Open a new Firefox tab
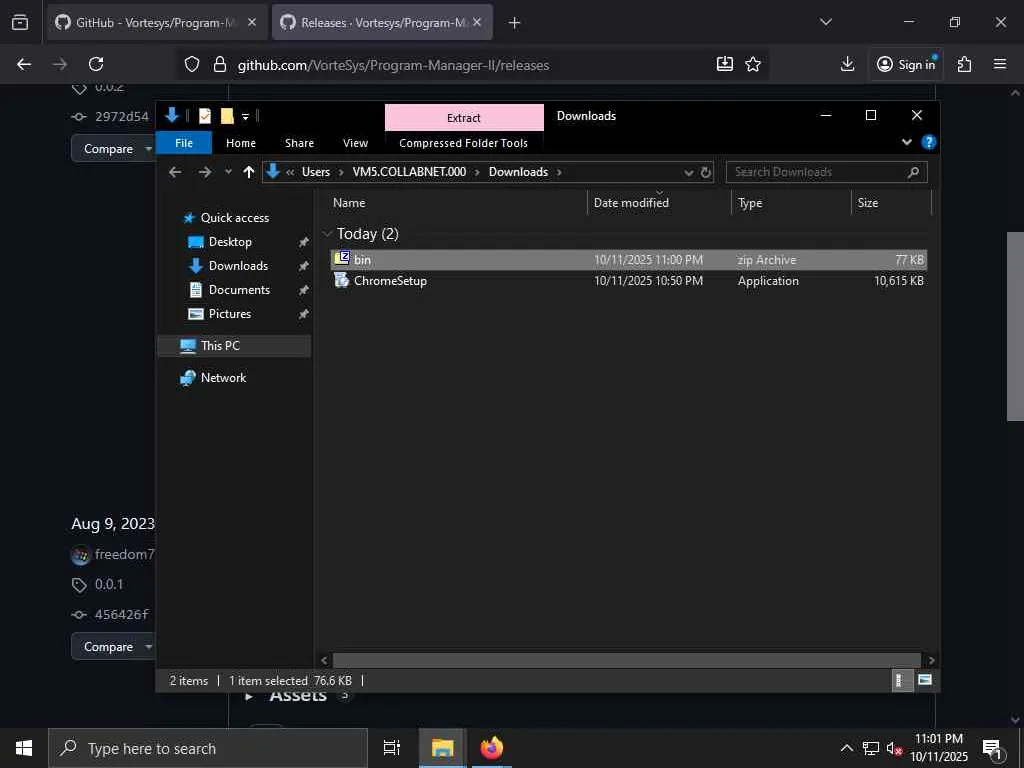 [515, 23]
